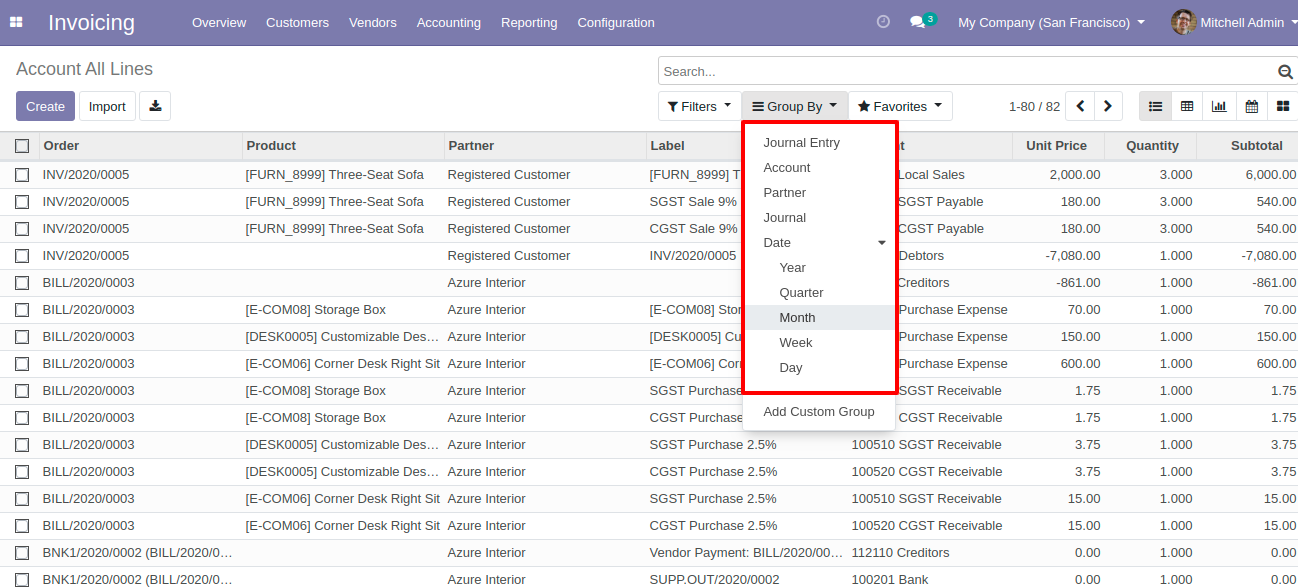
Task: Switch to list view
Action: click(x=1155, y=106)
